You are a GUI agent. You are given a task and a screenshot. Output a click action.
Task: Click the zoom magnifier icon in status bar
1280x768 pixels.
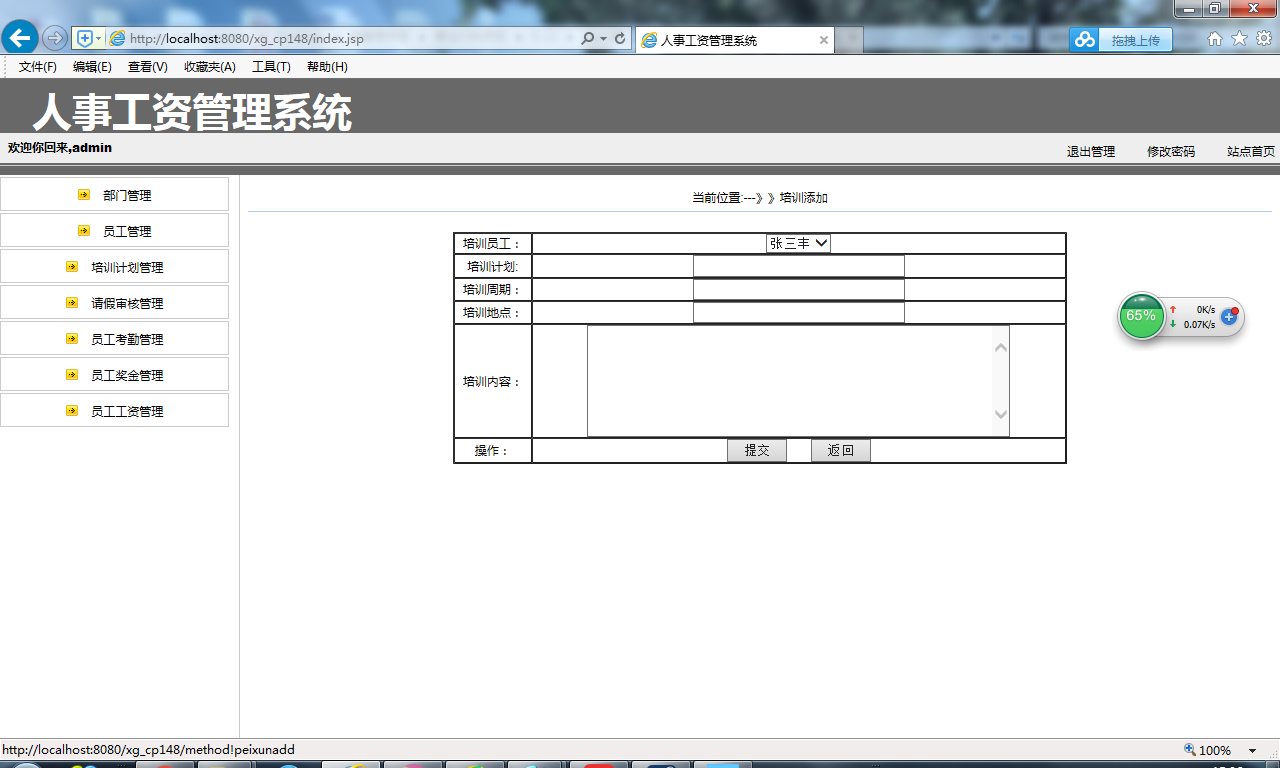1190,750
